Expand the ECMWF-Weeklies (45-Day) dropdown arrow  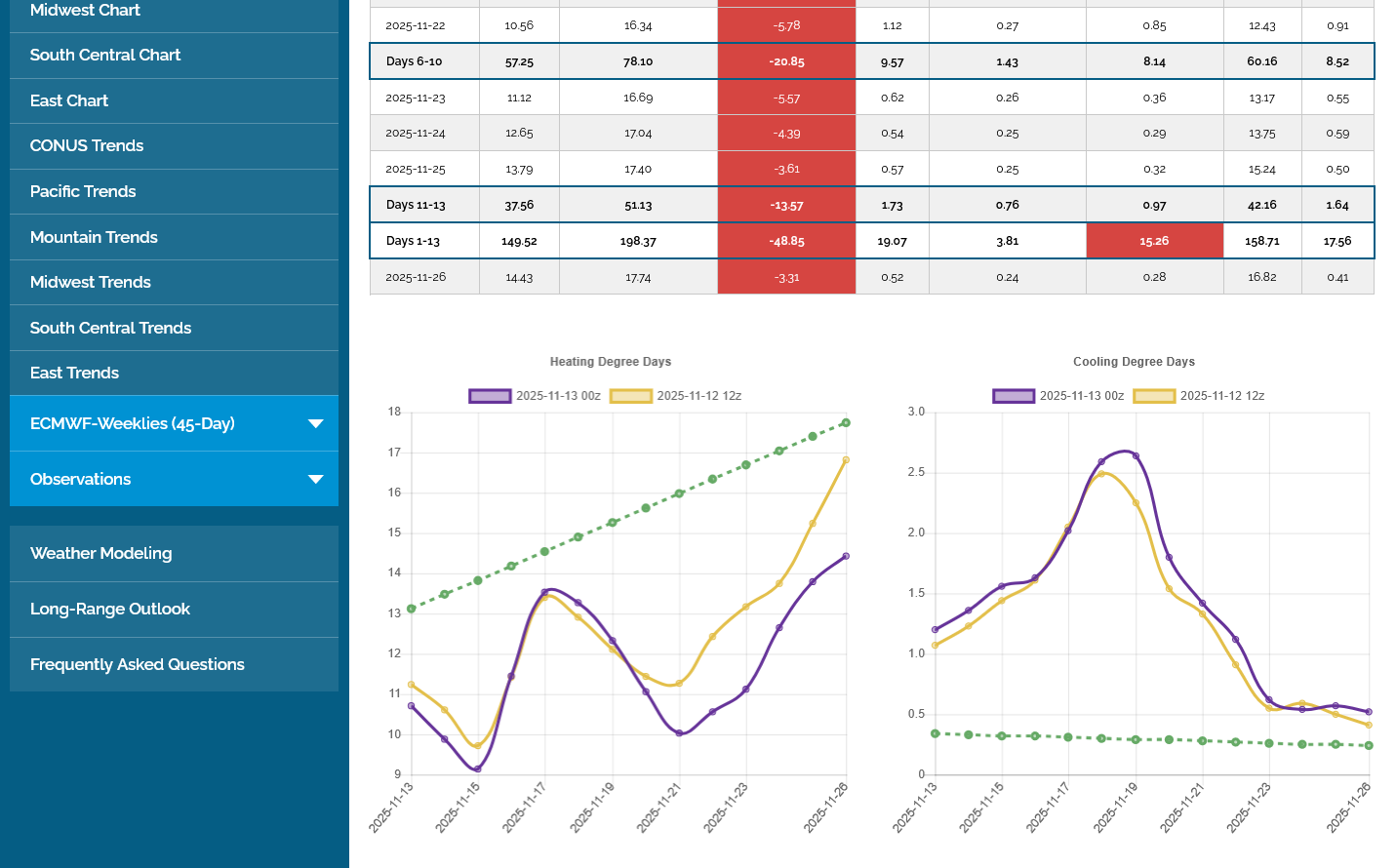click(x=315, y=423)
